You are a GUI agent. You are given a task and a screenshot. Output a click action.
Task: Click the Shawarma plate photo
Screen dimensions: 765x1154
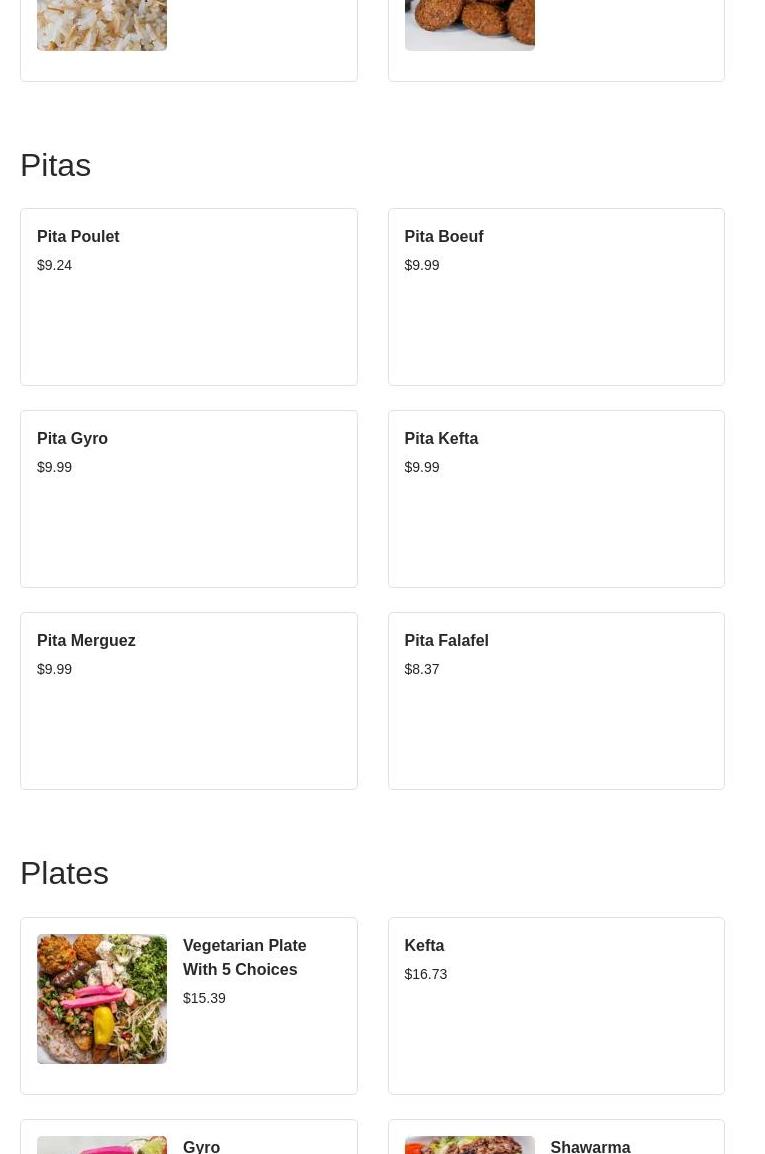[469, 1145]
